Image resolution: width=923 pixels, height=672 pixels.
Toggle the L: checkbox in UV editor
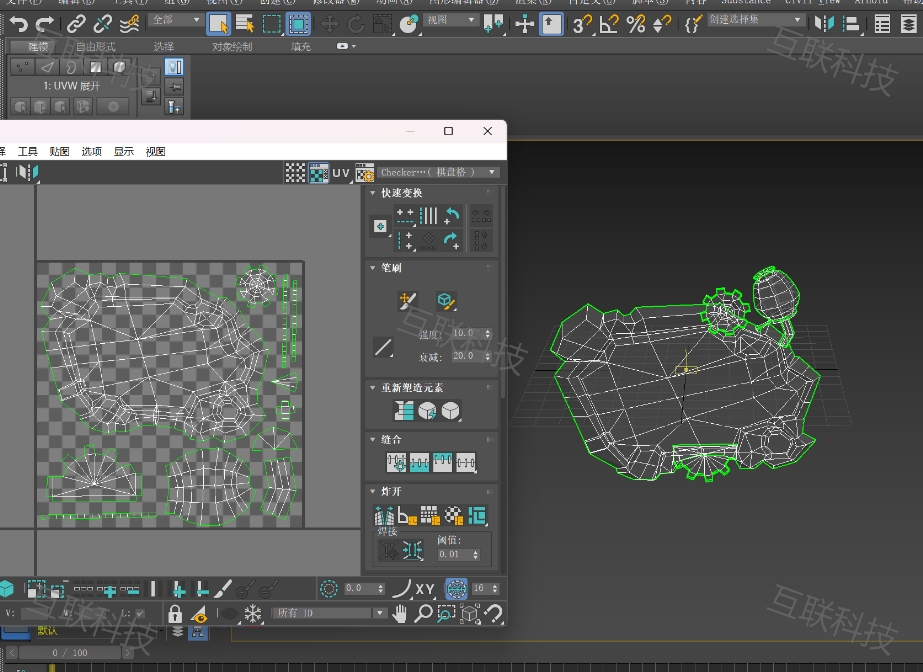pos(140,613)
